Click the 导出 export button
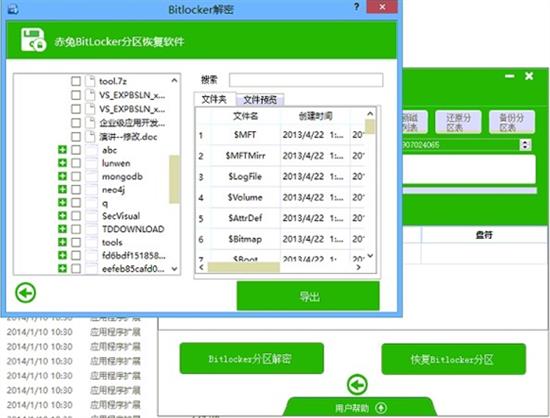The width and height of the screenshot is (550, 418). pos(308,296)
